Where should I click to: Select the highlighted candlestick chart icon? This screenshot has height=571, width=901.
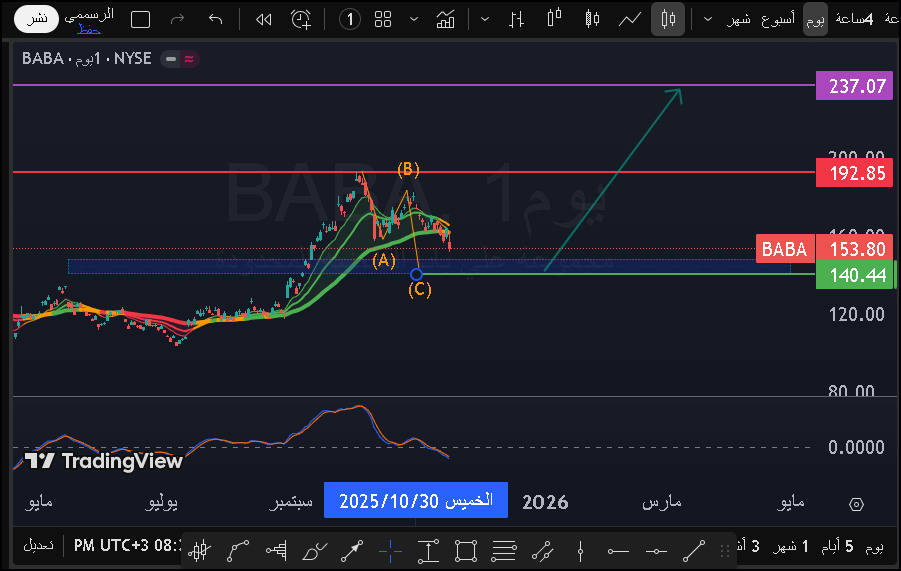coord(668,20)
